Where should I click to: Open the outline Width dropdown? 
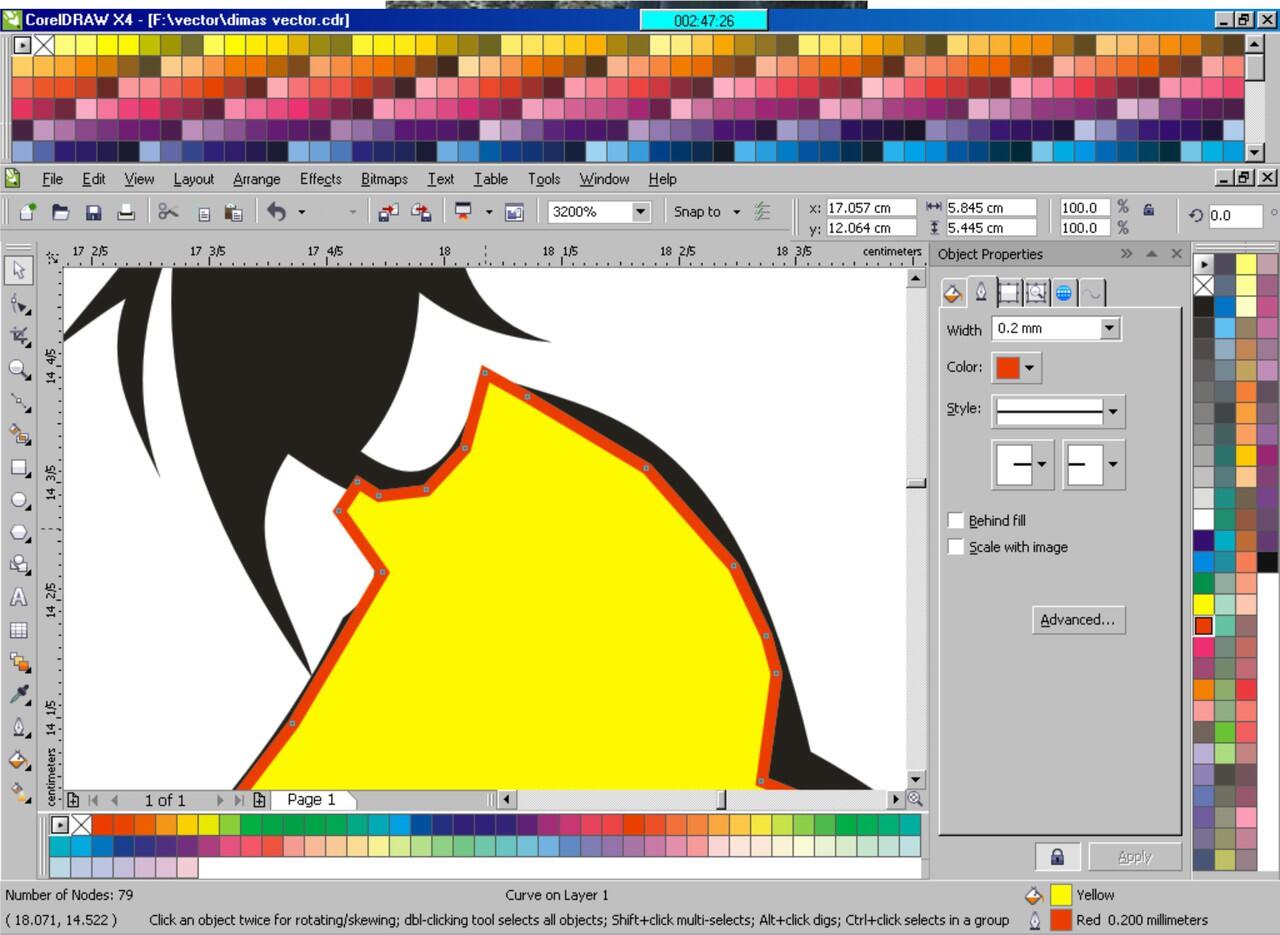point(1109,328)
